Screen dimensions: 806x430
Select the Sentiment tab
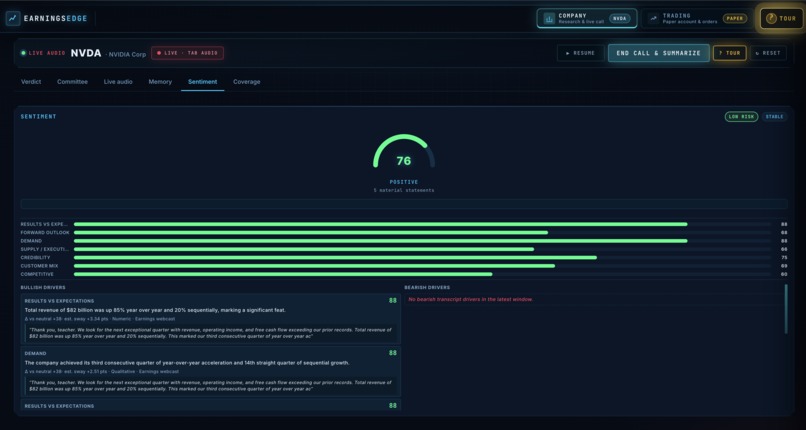click(203, 82)
